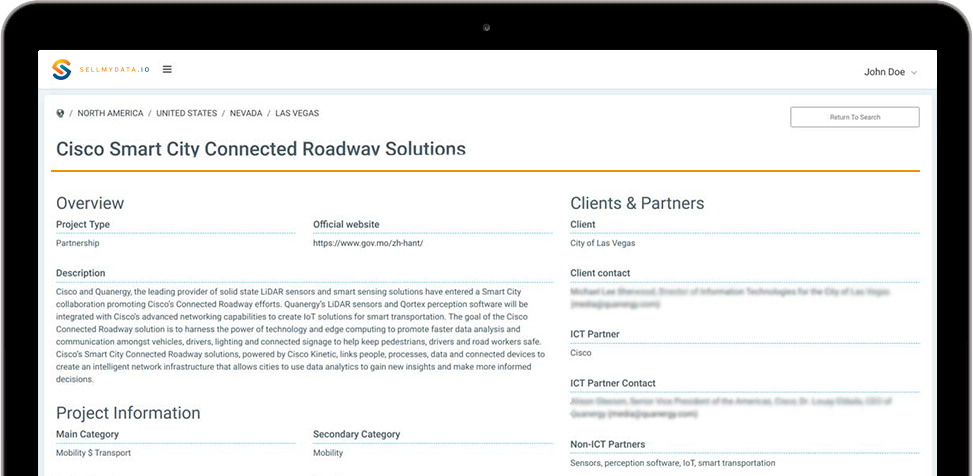
Task: Click the Non-ICT Partners sensors value
Action: click(673, 463)
